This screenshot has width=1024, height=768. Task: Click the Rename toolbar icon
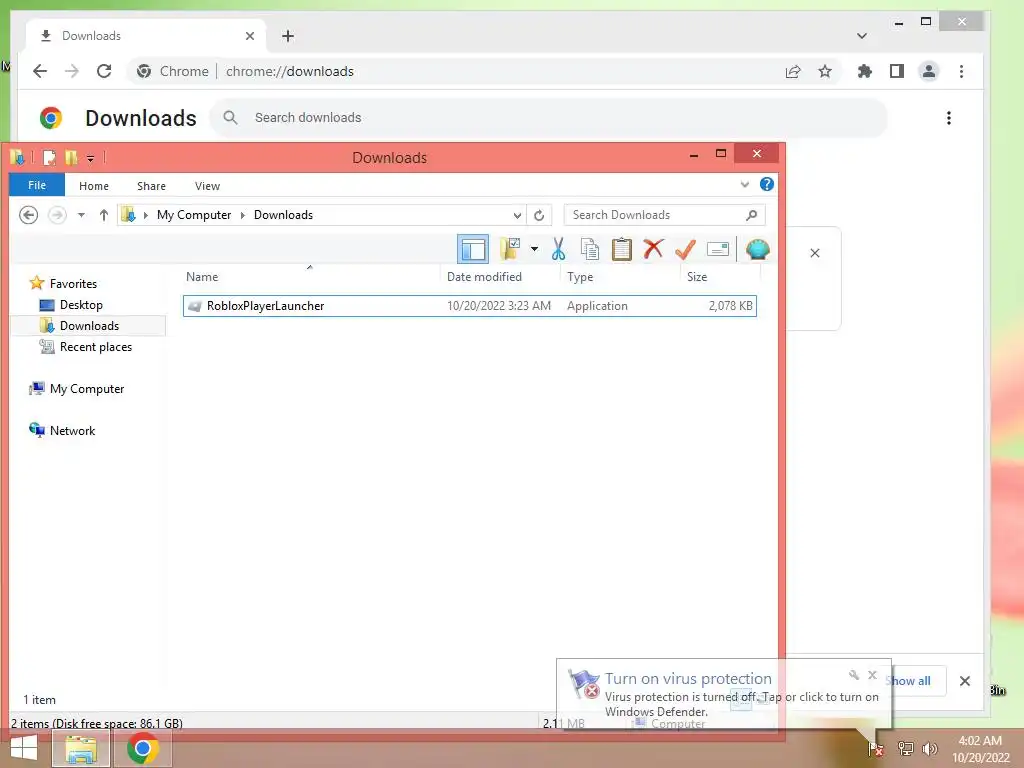coord(718,249)
